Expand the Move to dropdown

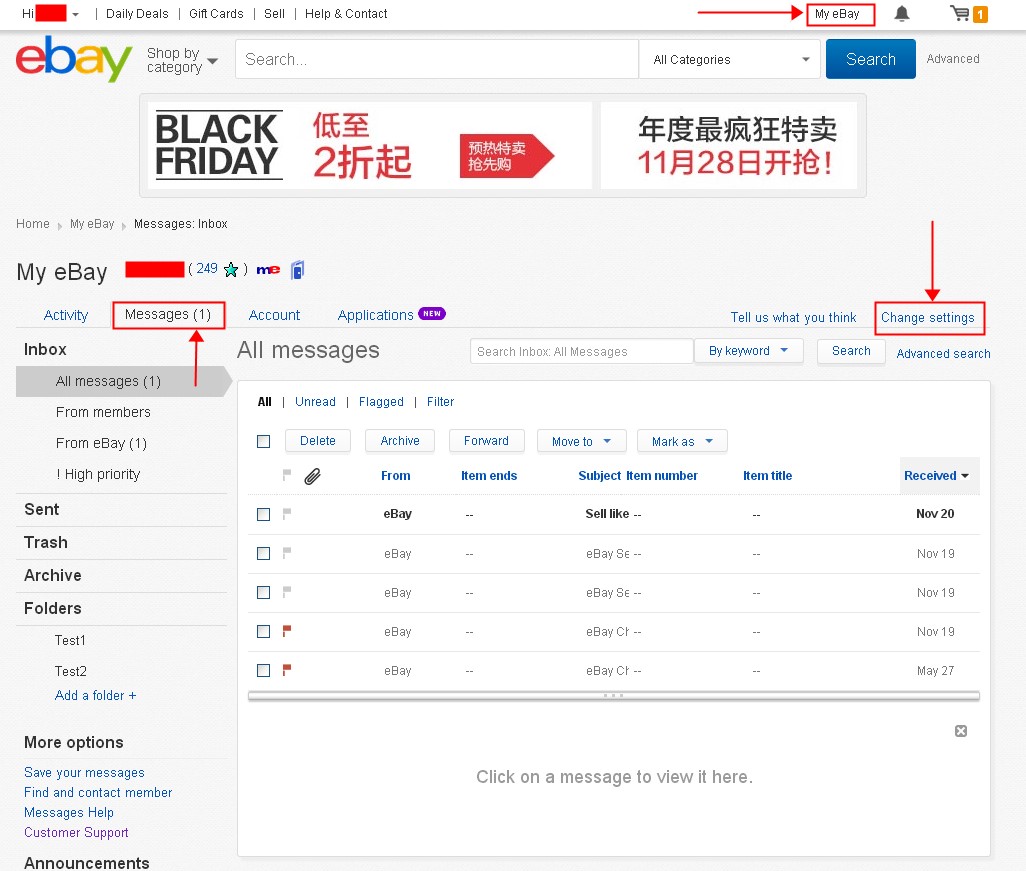(x=581, y=442)
